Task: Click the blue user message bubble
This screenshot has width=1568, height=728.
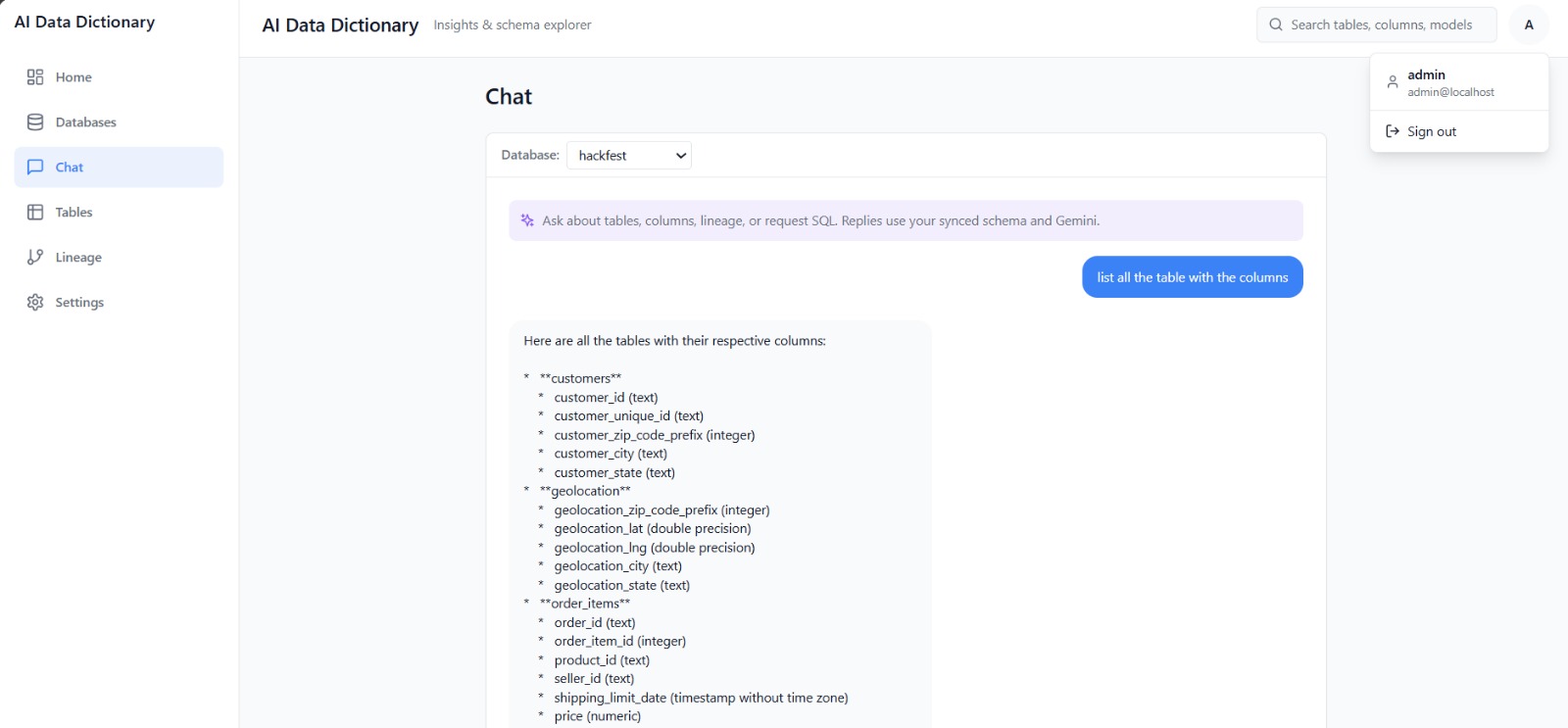Action: pyautogui.click(x=1192, y=276)
